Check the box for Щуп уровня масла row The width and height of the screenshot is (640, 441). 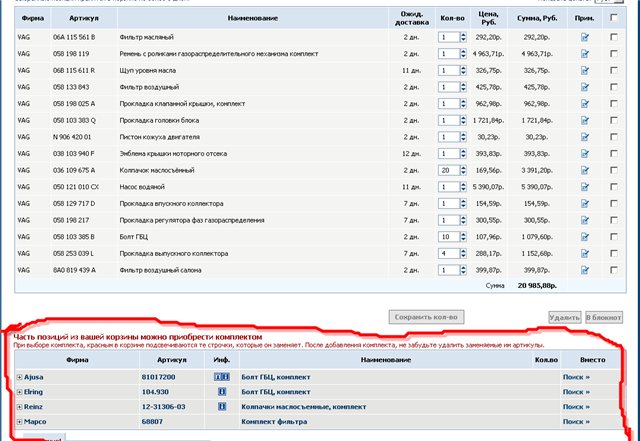click(x=613, y=70)
